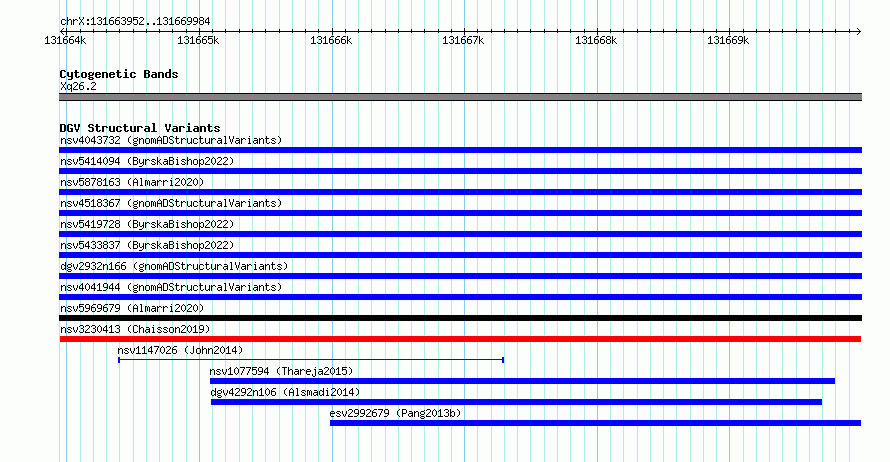890x462 pixels.
Task: Select the red bar for nsv3230413
Action: coord(460,339)
